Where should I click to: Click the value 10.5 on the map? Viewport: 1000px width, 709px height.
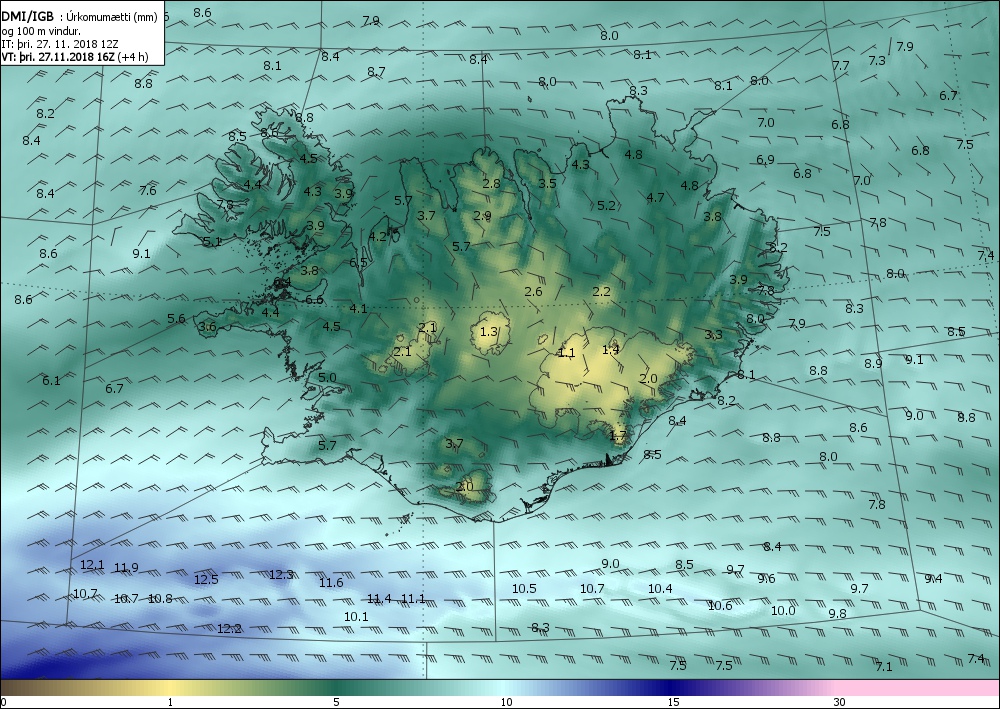tap(524, 589)
